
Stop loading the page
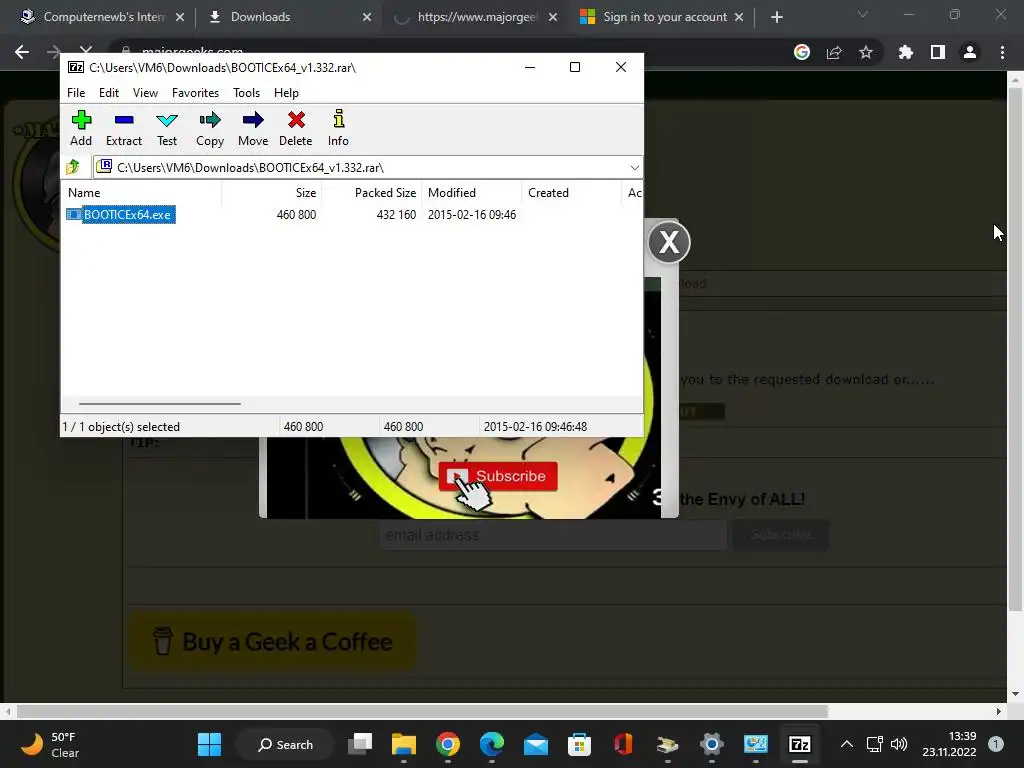[x=86, y=50]
